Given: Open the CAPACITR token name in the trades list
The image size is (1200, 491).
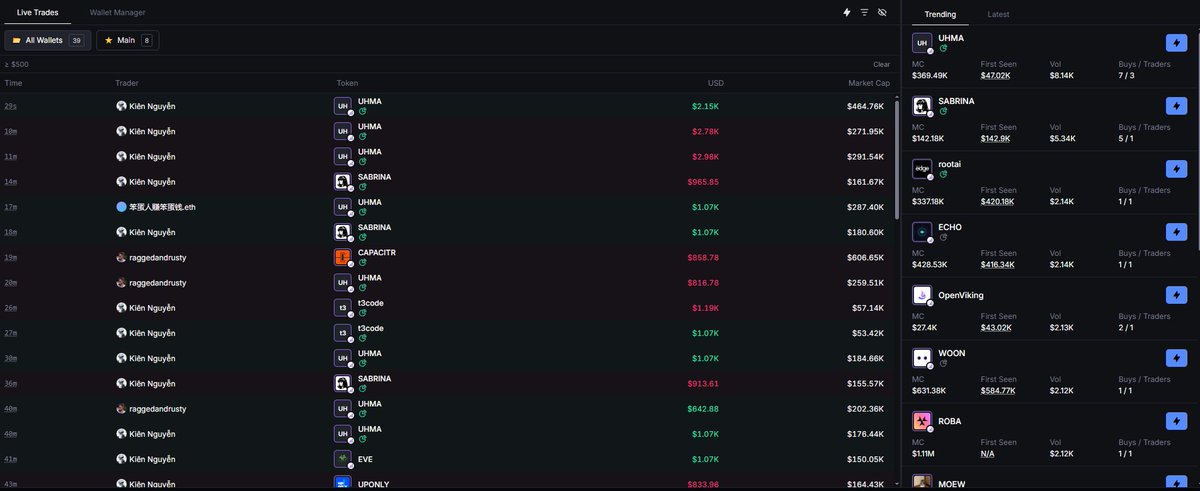Looking at the screenshot, I should (377, 252).
